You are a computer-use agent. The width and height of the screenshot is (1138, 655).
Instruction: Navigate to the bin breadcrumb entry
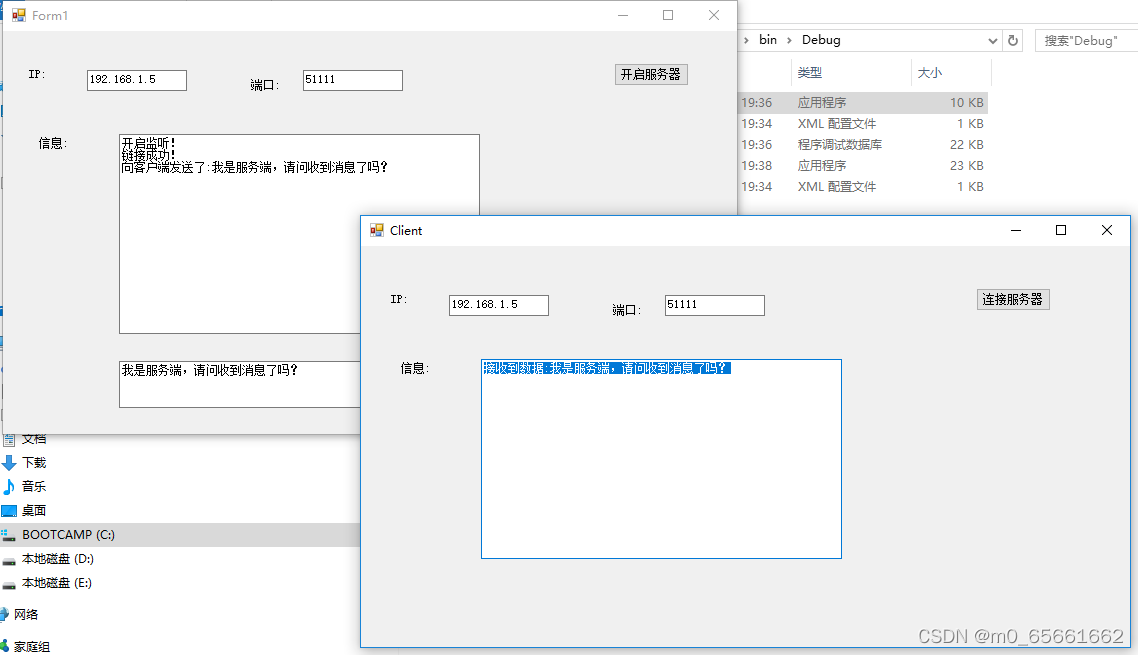(x=768, y=40)
